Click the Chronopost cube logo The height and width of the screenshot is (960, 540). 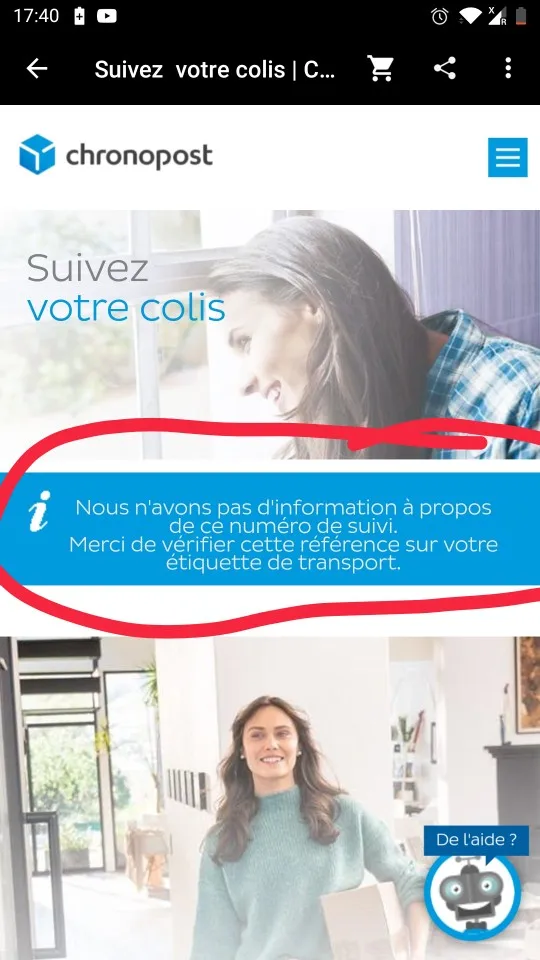[x=37, y=154]
